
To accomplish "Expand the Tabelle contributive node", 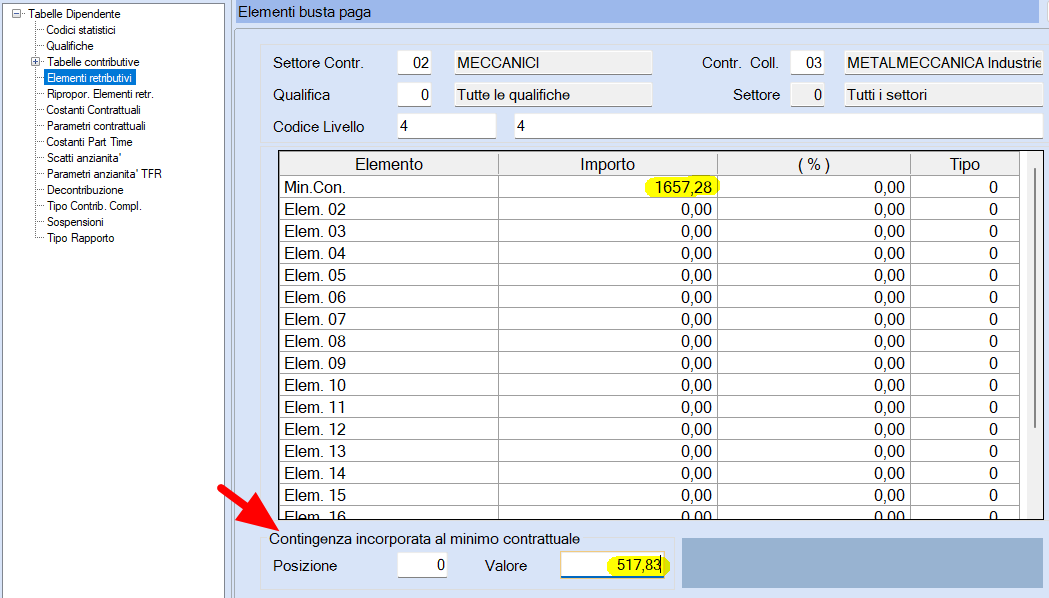I will pos(35,62).
